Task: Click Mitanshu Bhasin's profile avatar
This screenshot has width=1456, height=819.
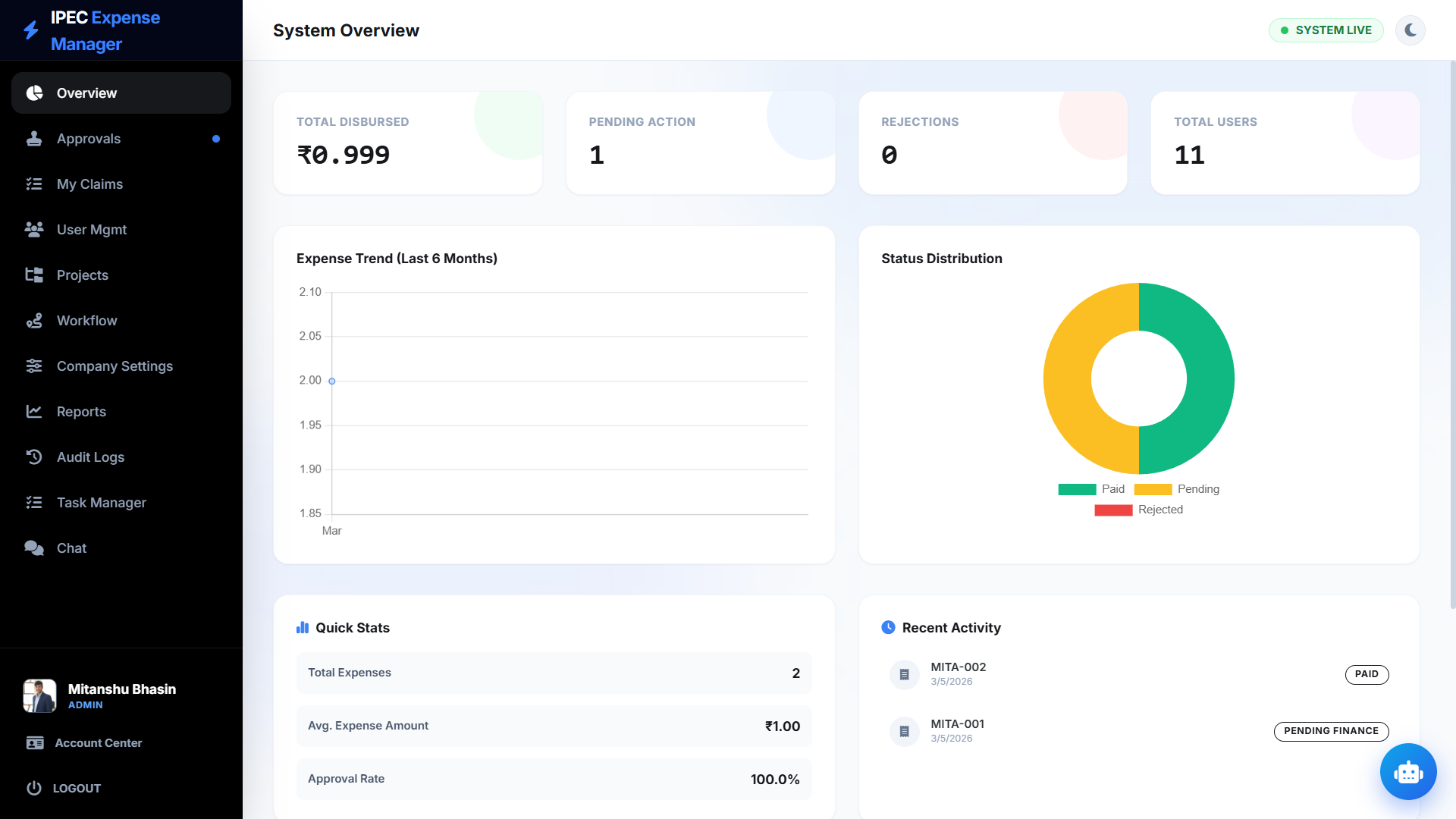Action: [39, 695]
